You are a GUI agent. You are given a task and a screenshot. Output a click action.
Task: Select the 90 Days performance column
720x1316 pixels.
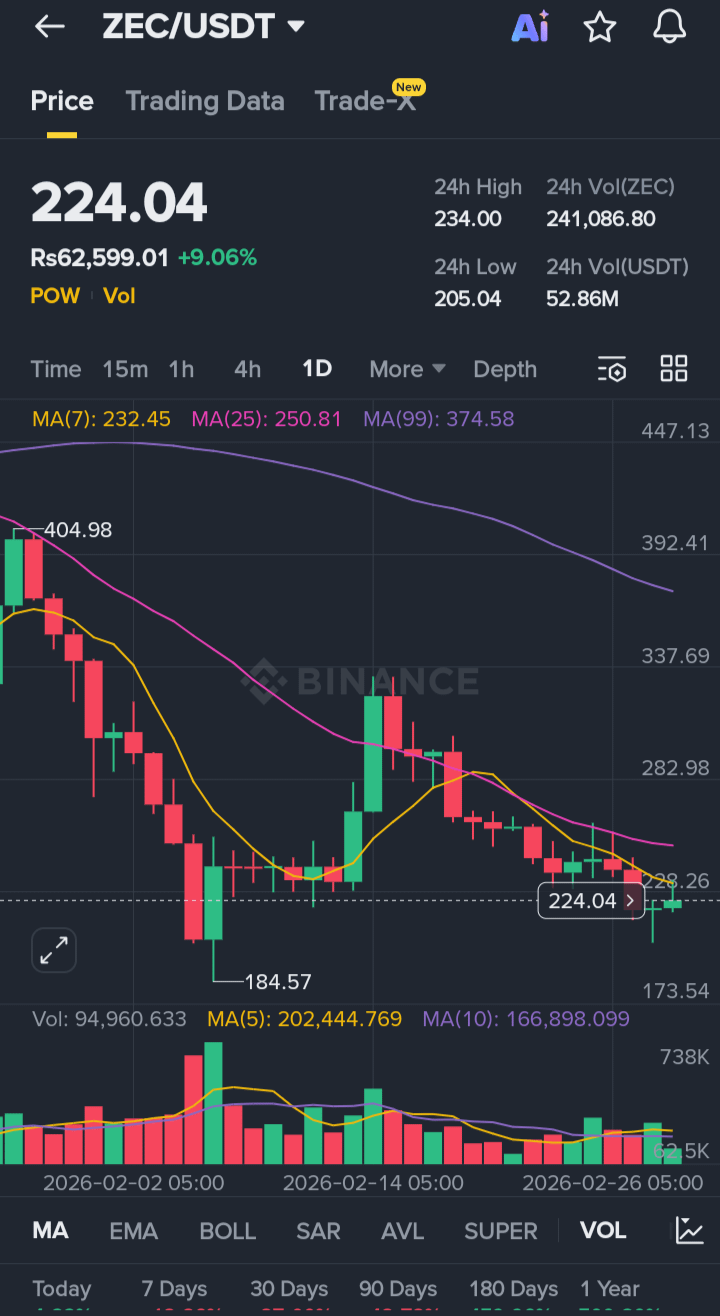coord(398,1288)
